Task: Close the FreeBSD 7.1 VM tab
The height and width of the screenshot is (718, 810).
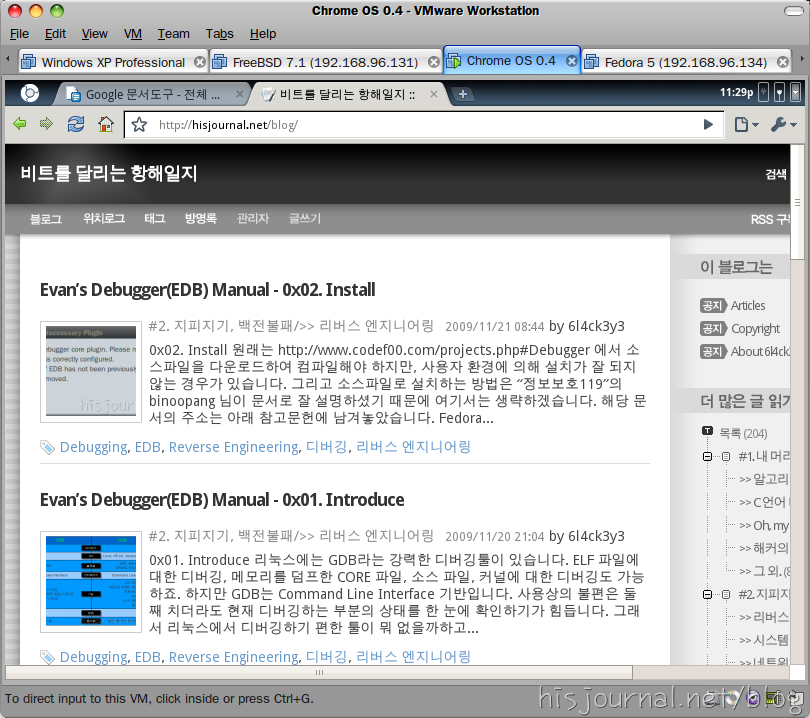Action: click(x=434, y=62)
